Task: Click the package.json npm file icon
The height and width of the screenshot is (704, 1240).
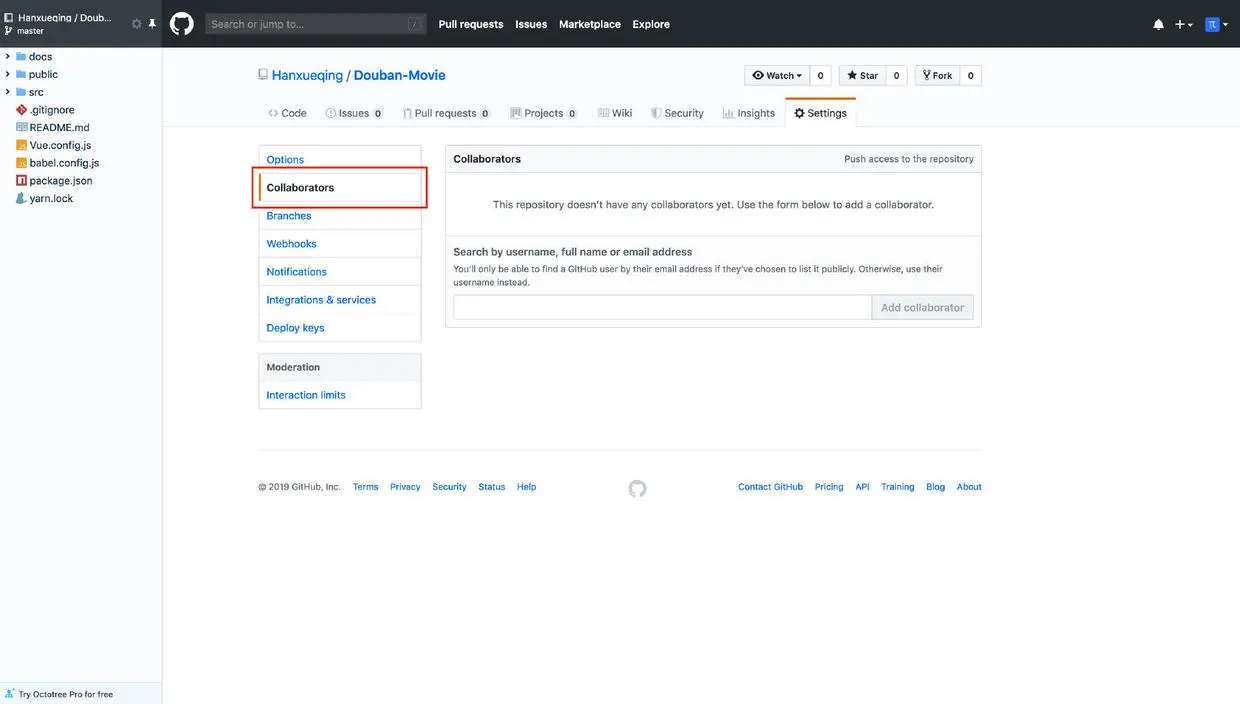Action: (x=21, y=181)
